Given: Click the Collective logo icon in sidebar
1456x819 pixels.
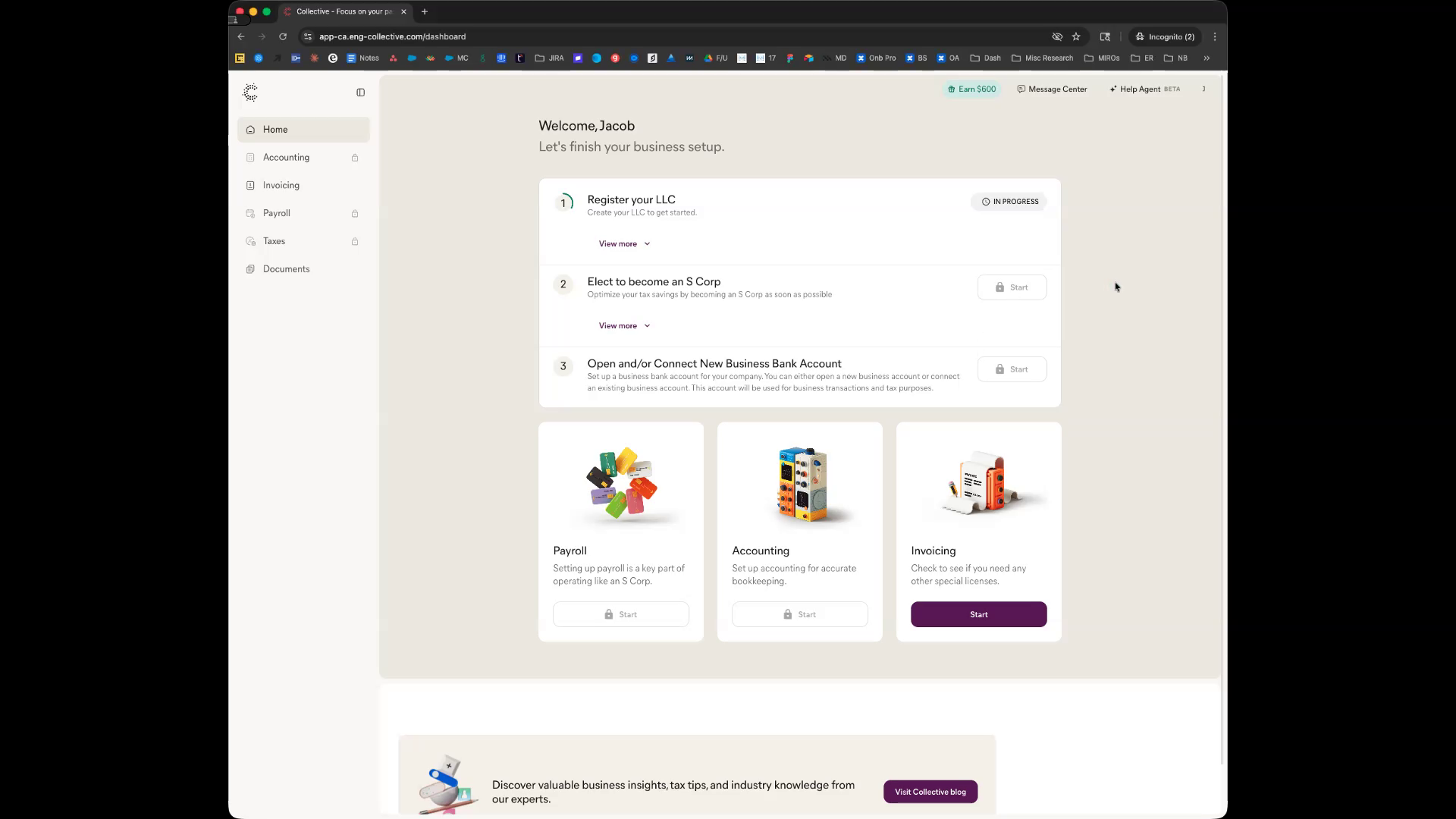Looking at the screenshot, I should (x=250, y=93).
